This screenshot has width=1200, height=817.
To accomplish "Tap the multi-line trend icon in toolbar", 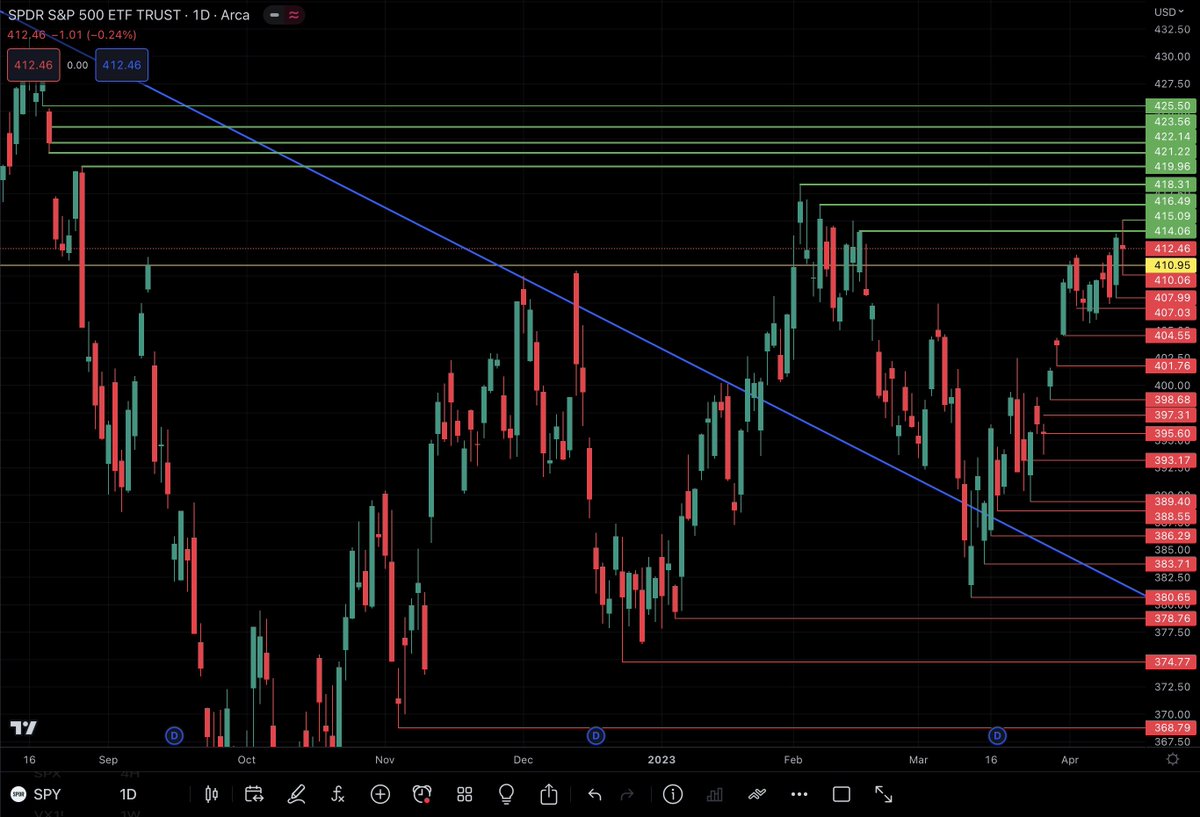I will click(756, 795).
